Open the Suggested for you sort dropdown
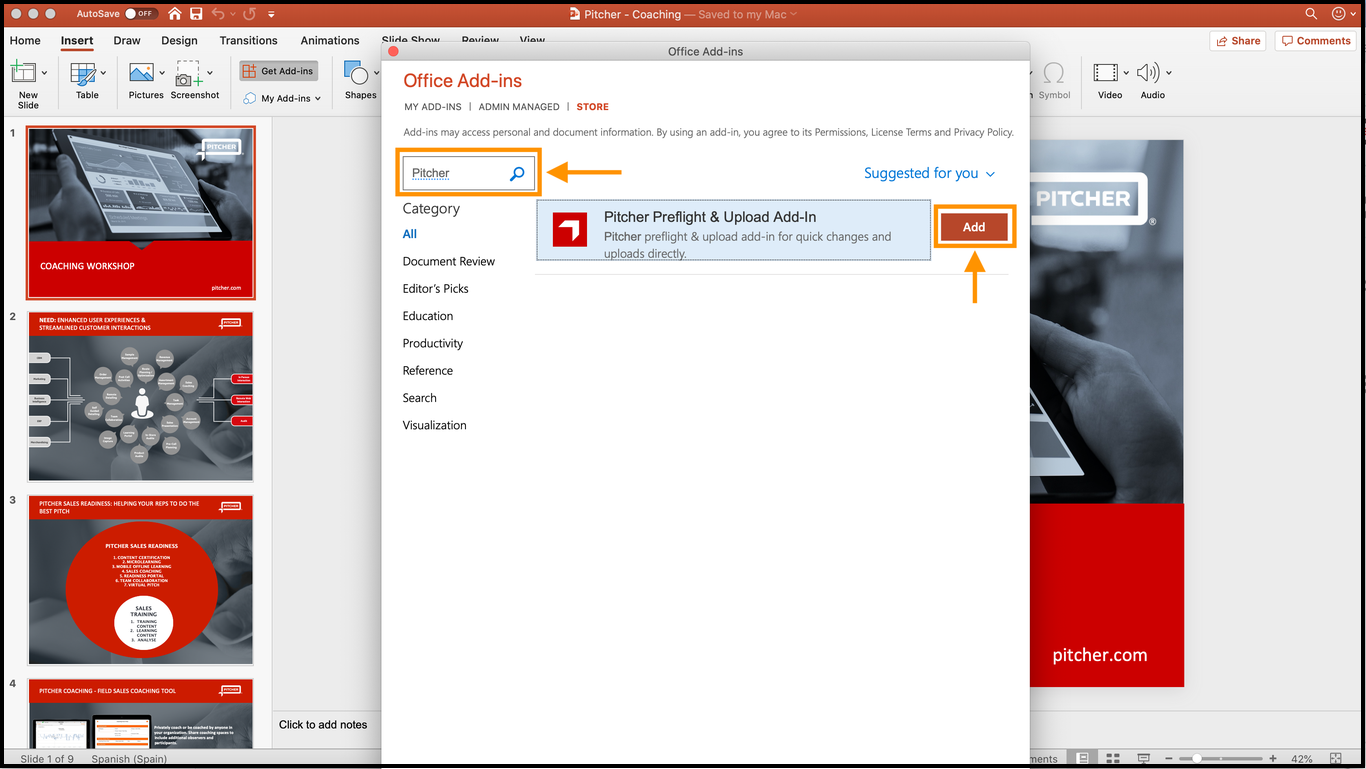 tap(929, 173)
